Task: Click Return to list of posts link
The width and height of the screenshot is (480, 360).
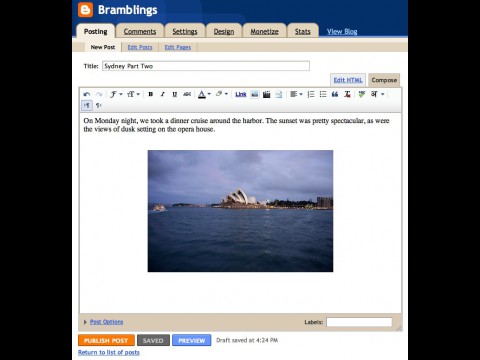Action: (109, 353)
